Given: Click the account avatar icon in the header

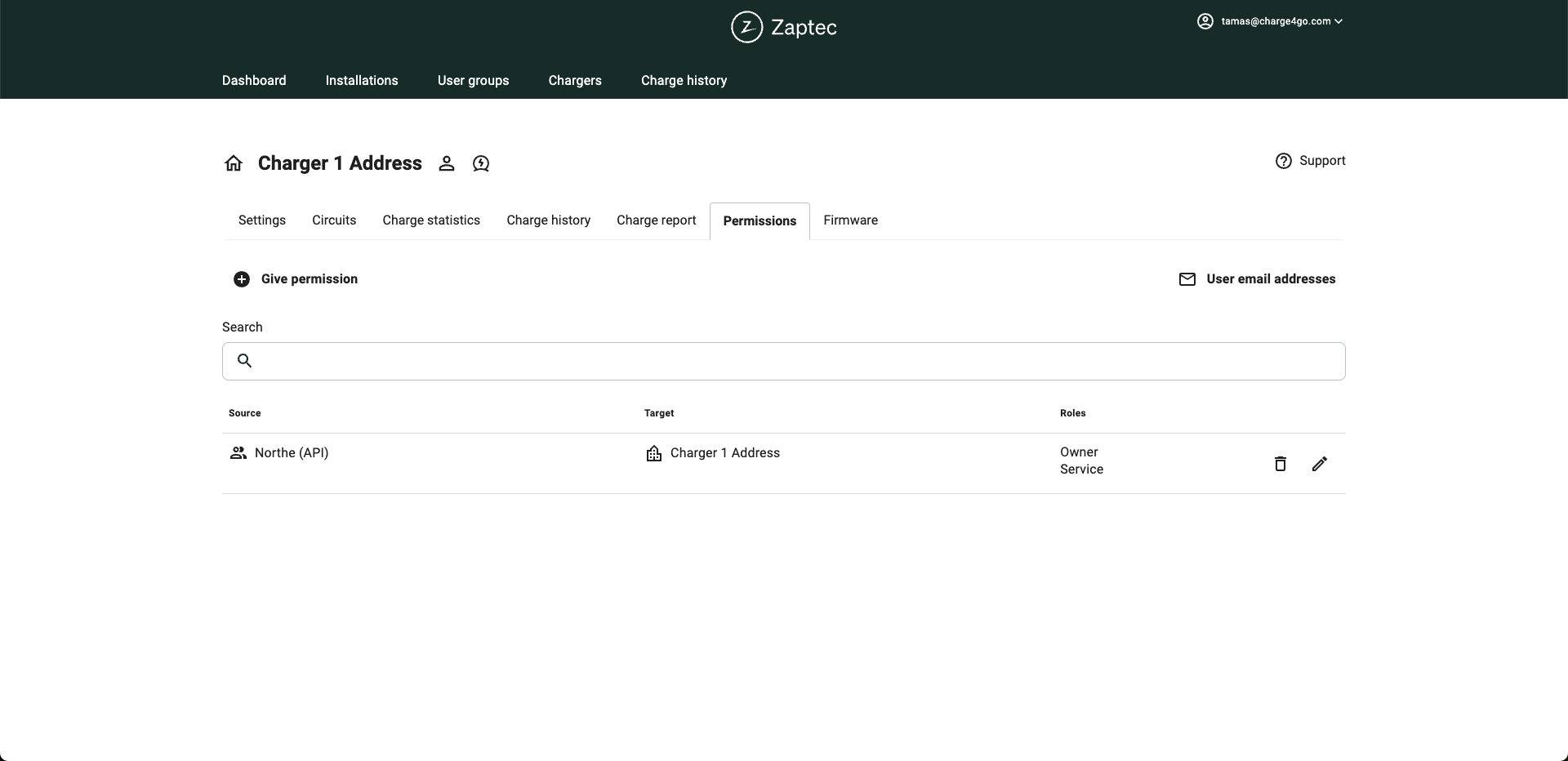Looking at the screenshot, I should pos(1205,21).
